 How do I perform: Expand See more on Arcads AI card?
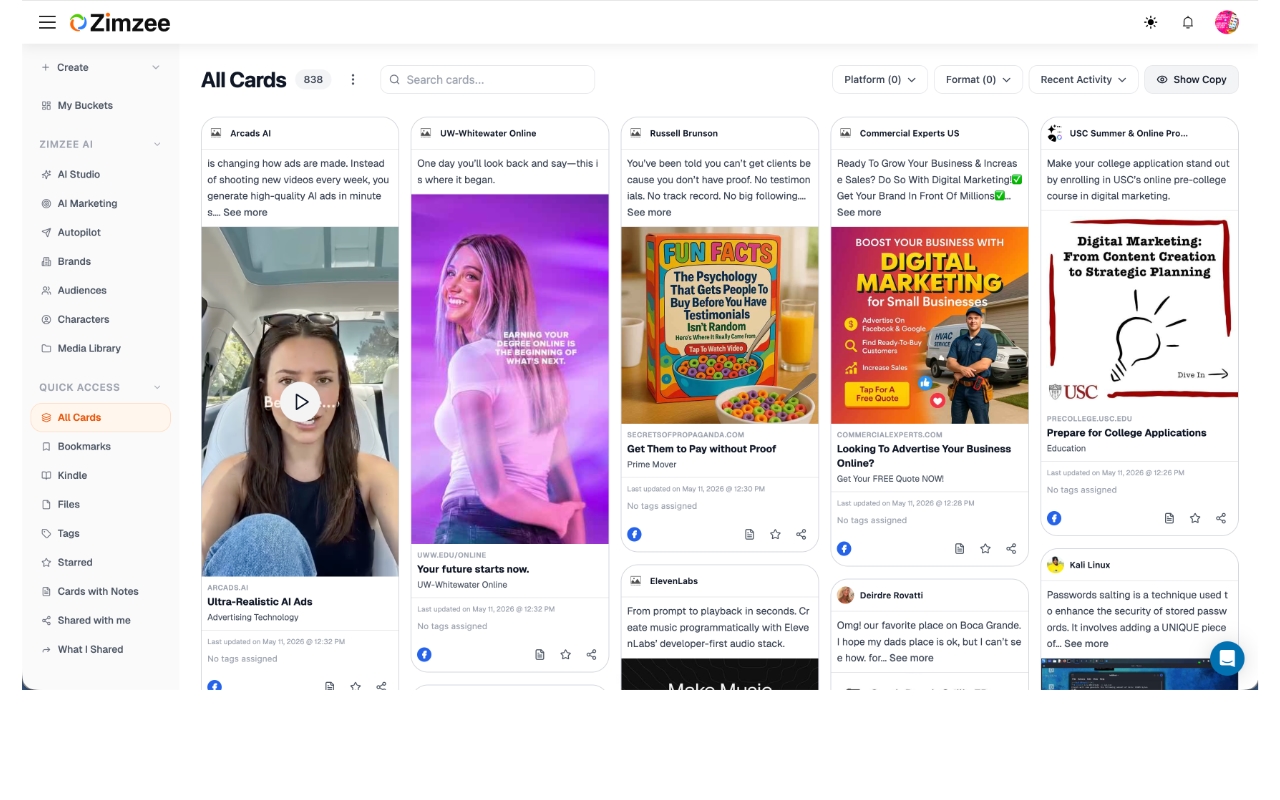click(x=245, y=212)
